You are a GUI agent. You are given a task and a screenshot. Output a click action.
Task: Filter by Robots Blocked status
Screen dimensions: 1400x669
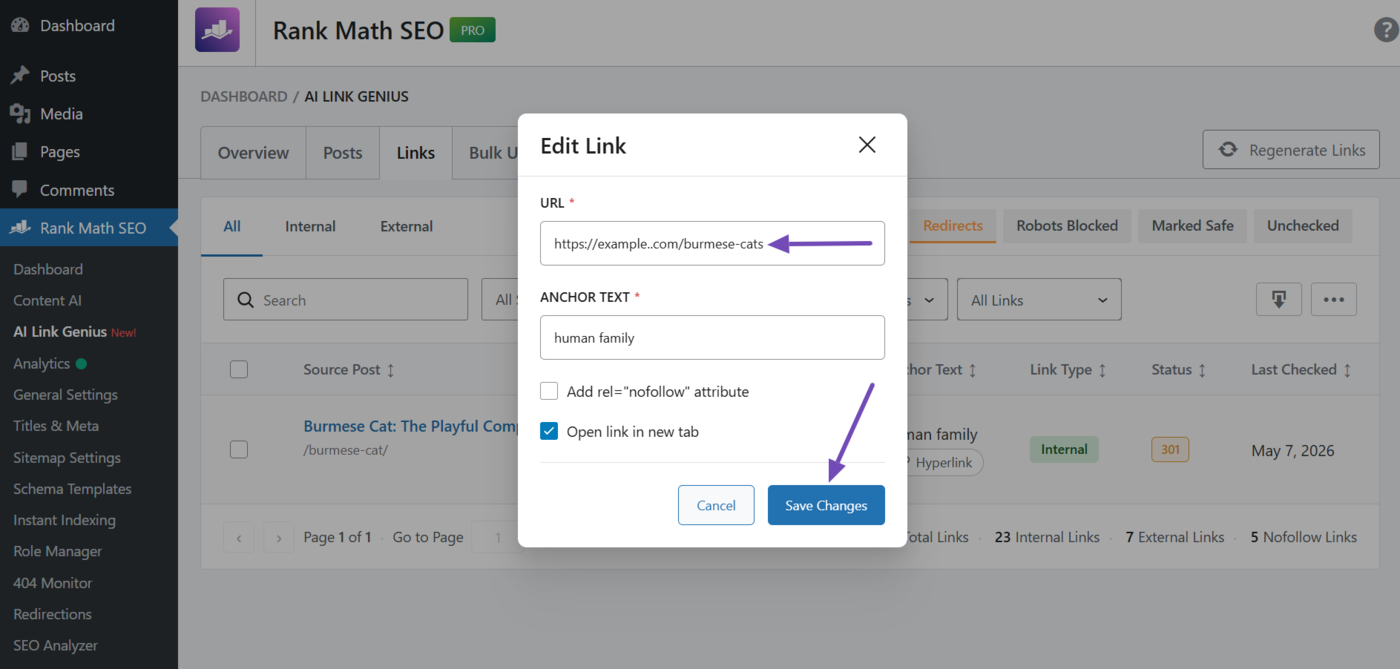(x=1067, y=226)
